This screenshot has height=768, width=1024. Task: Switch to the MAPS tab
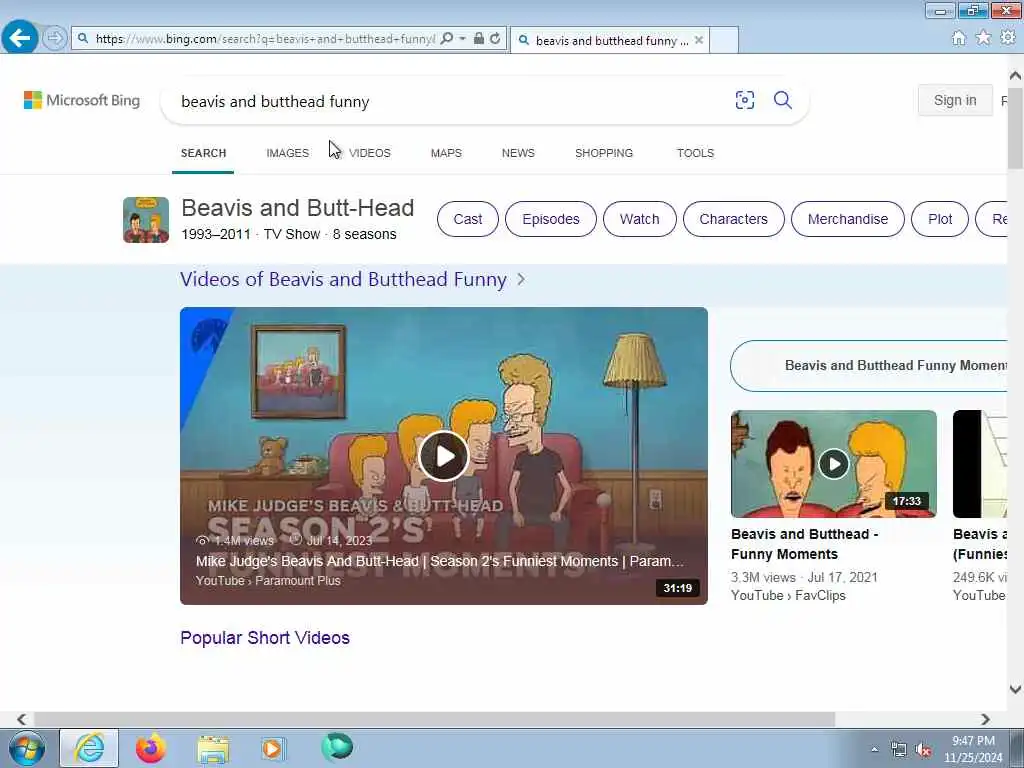[x=446, y=153]
